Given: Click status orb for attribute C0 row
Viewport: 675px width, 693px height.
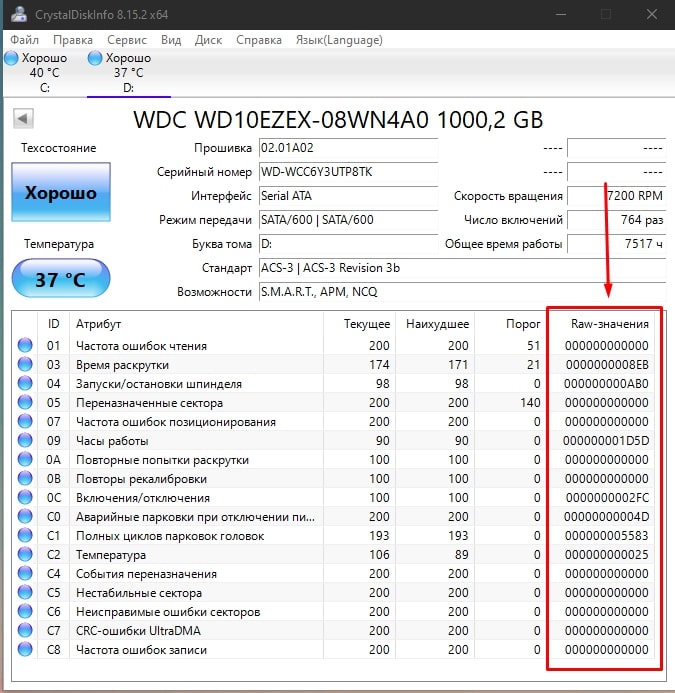Looking at the screenshot, I should (x=25, y=516).
